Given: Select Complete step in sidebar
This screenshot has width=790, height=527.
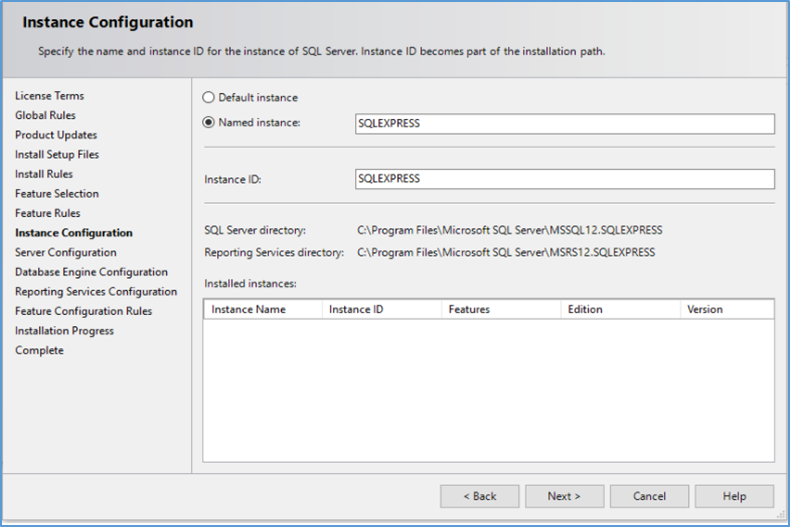Looking at the screenshot, I should [39, 351].
